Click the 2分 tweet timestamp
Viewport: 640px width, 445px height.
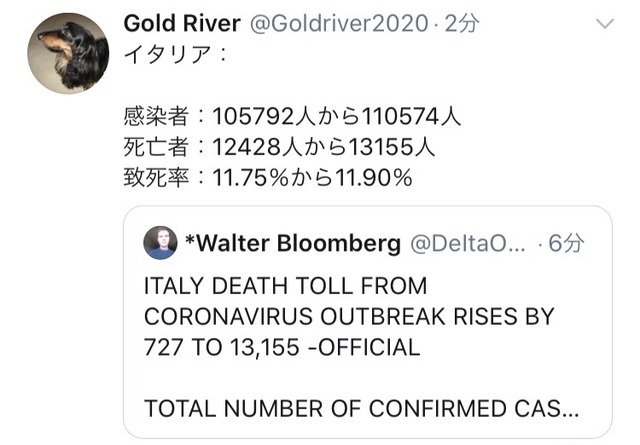pyautogui.click(x=461, y=24)
